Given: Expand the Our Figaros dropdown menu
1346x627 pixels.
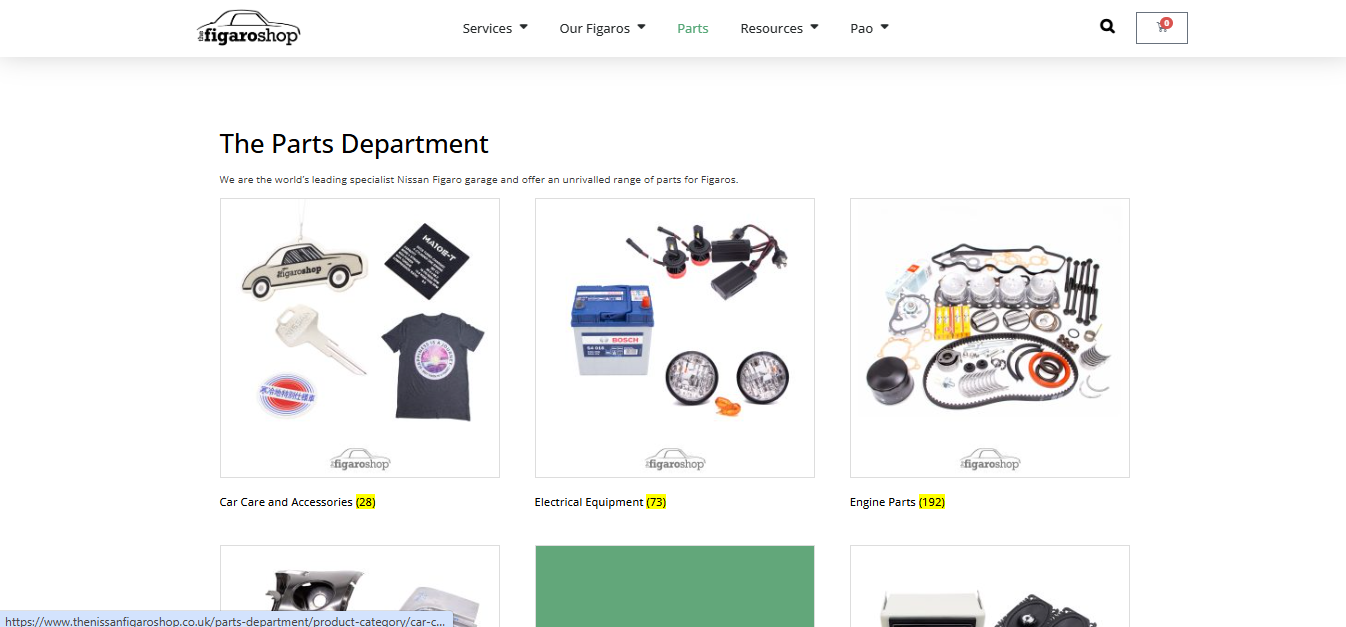Looking at the screenshot, I should click(602, 28).
